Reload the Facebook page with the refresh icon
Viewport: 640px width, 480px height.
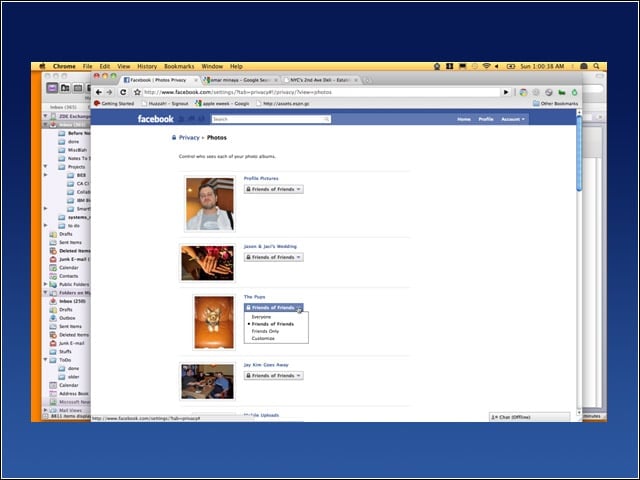(x=123, y=92)
